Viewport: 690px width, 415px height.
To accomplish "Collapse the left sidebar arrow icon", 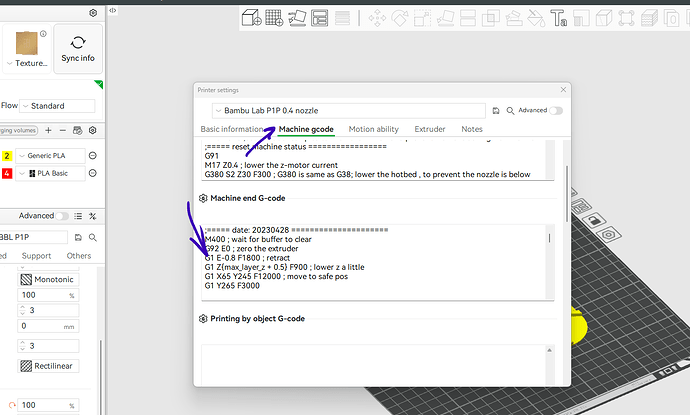I will (113, 10).
